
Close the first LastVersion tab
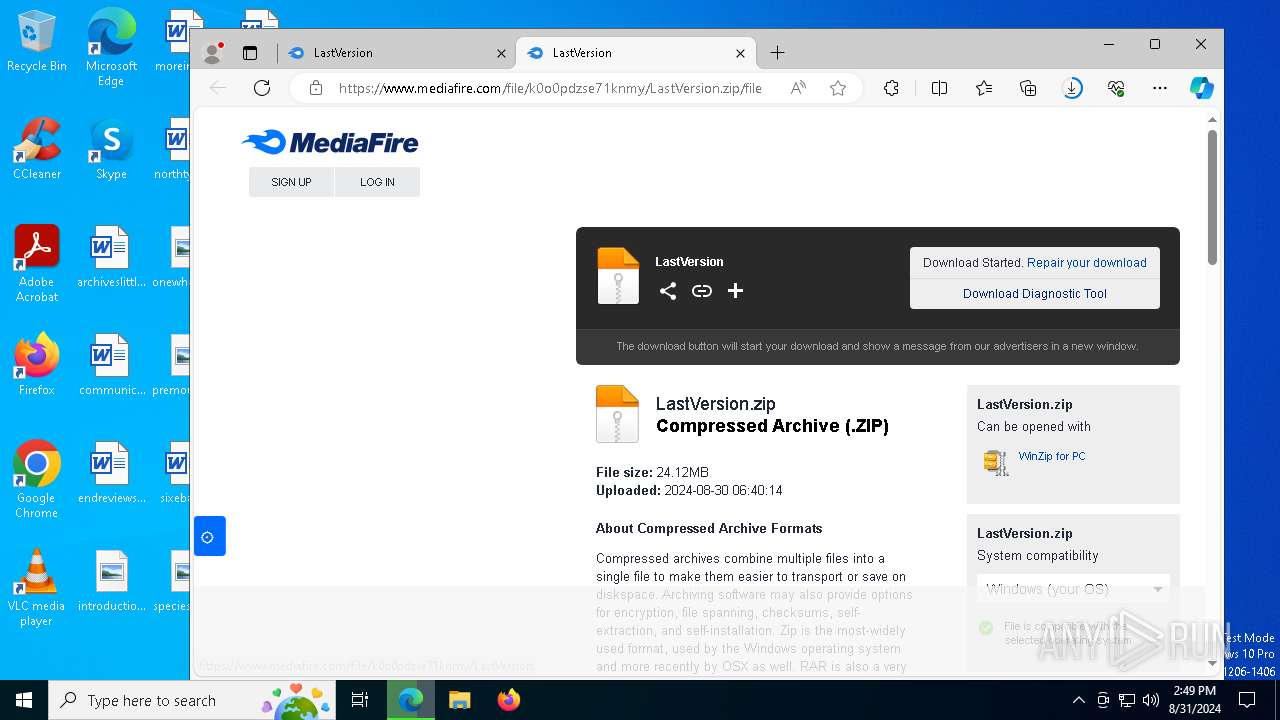pos(501,53)
